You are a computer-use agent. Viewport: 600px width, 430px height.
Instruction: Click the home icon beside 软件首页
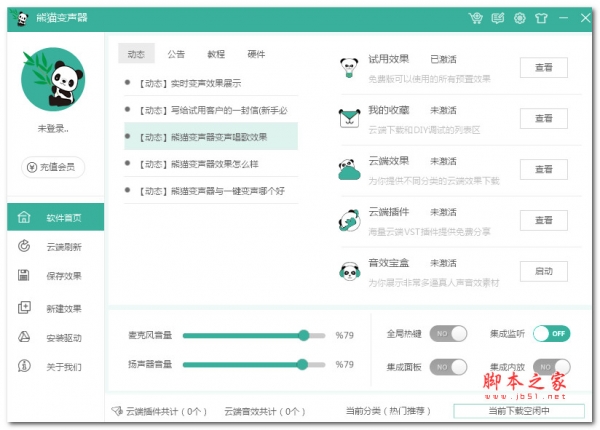[24, 217]
